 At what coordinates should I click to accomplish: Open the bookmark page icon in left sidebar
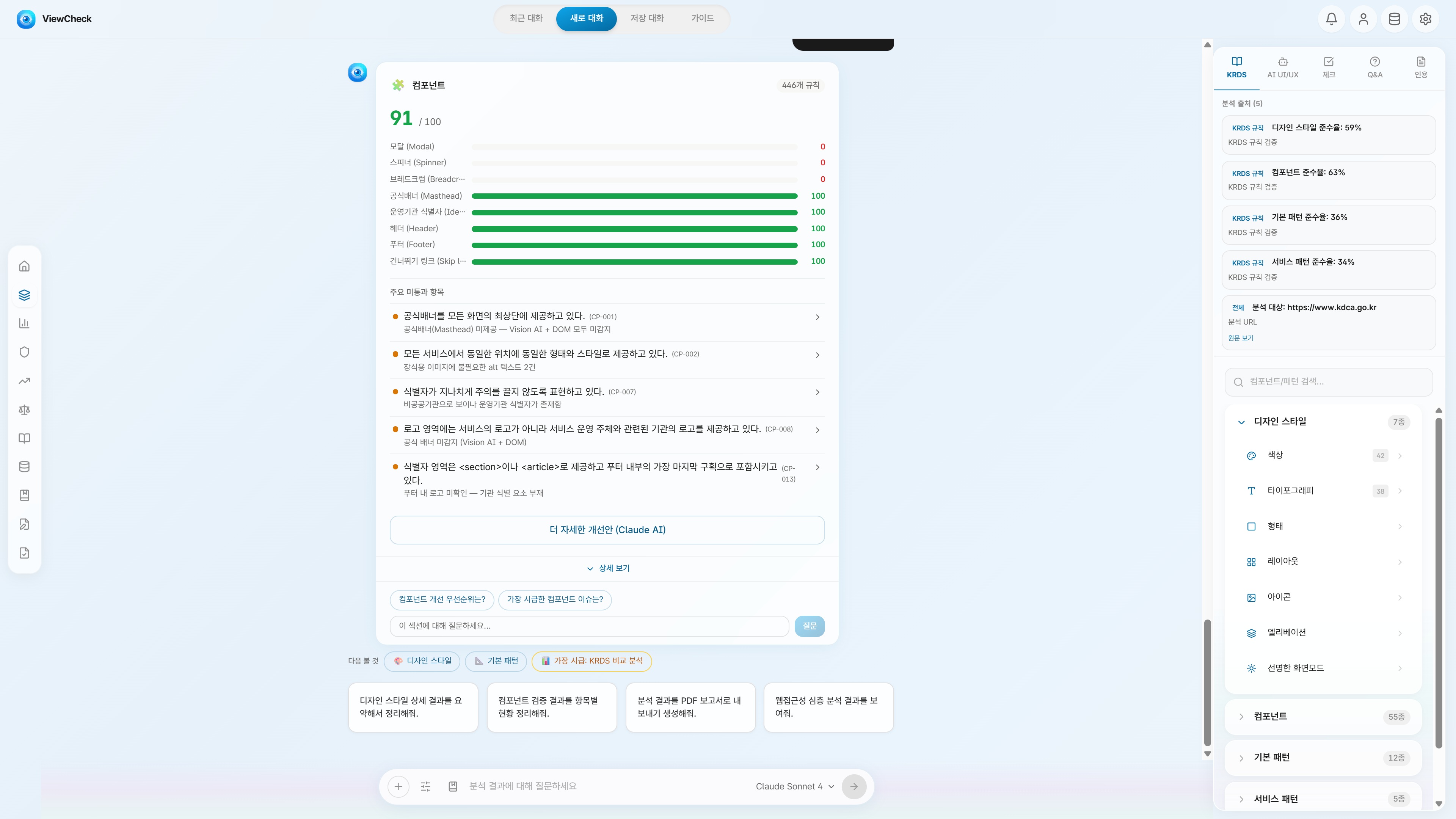[x=24, y=495]
